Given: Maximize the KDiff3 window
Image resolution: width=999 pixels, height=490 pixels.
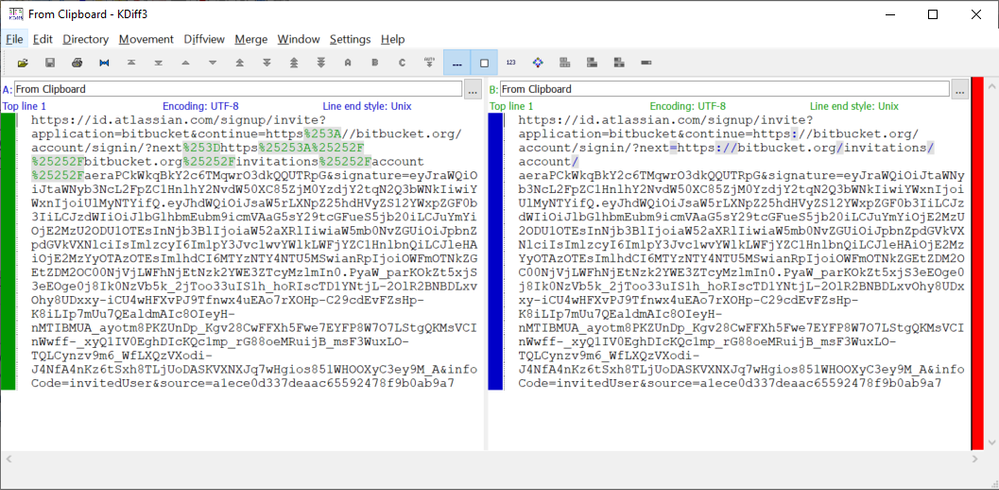Looking at the screenshot, I should [933, 15].
